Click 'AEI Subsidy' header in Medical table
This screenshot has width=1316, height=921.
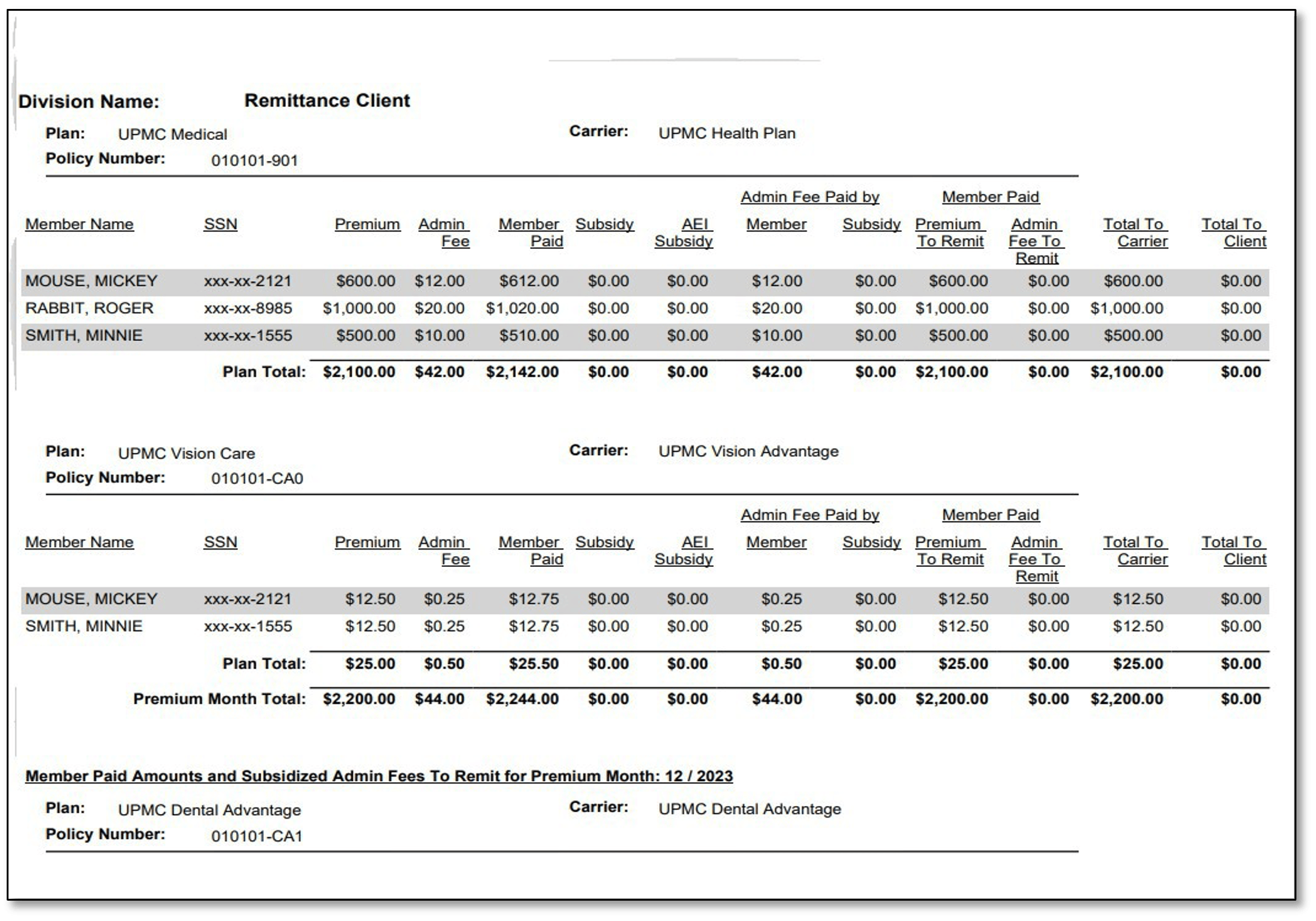point(683,233)
